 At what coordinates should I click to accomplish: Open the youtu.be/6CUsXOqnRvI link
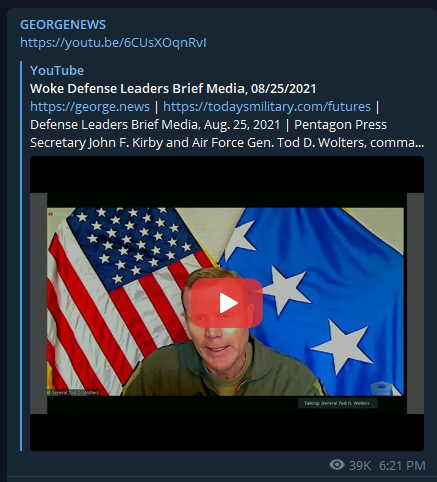pyautogui.click(x=113, y=43)
